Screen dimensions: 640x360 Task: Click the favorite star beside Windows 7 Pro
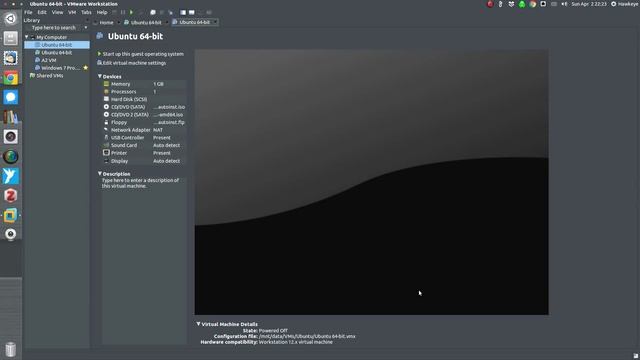(85, 68)
